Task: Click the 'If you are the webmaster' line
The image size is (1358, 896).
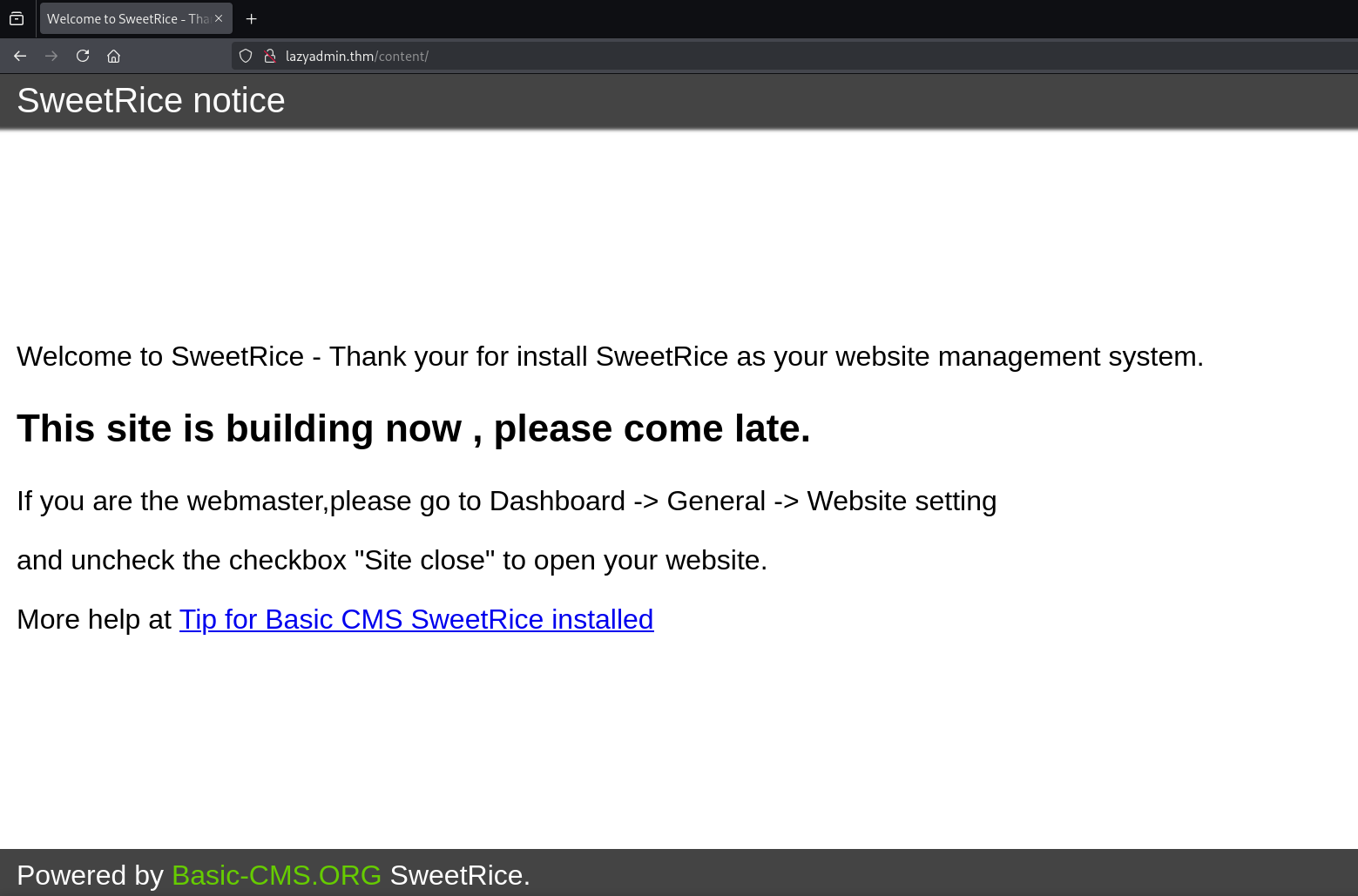Action: tap(506, 502)
